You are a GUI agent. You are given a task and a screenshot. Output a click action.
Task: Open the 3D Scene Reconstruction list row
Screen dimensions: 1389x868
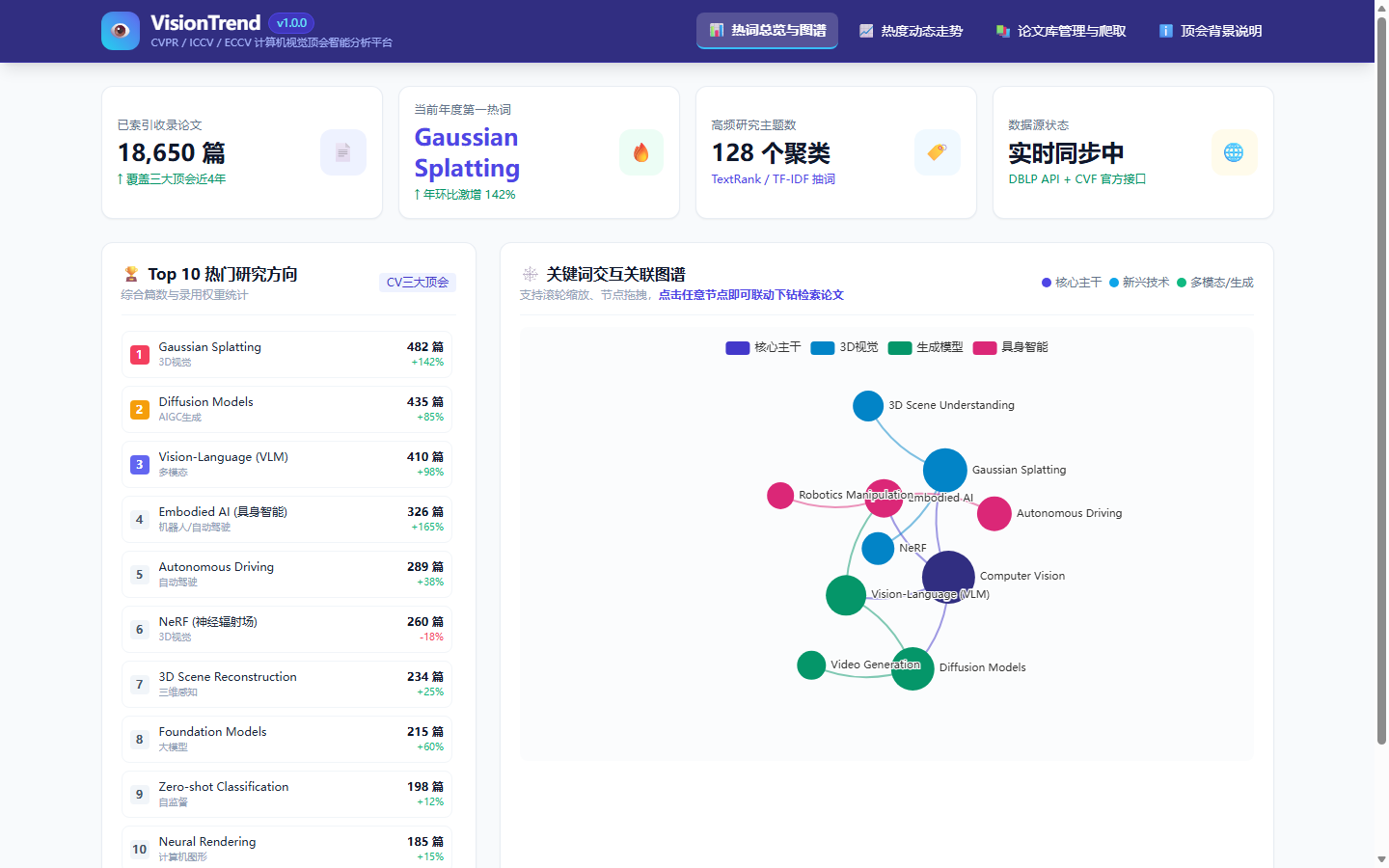(287, 685)
